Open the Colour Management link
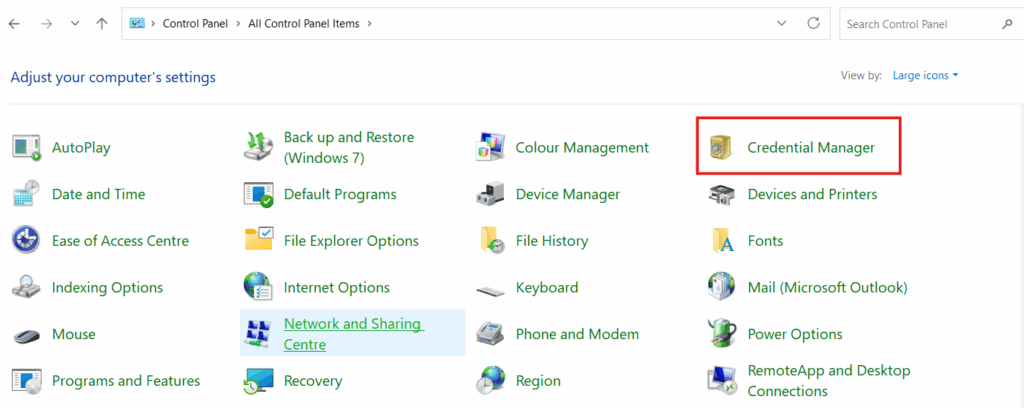 click(583, 148)
